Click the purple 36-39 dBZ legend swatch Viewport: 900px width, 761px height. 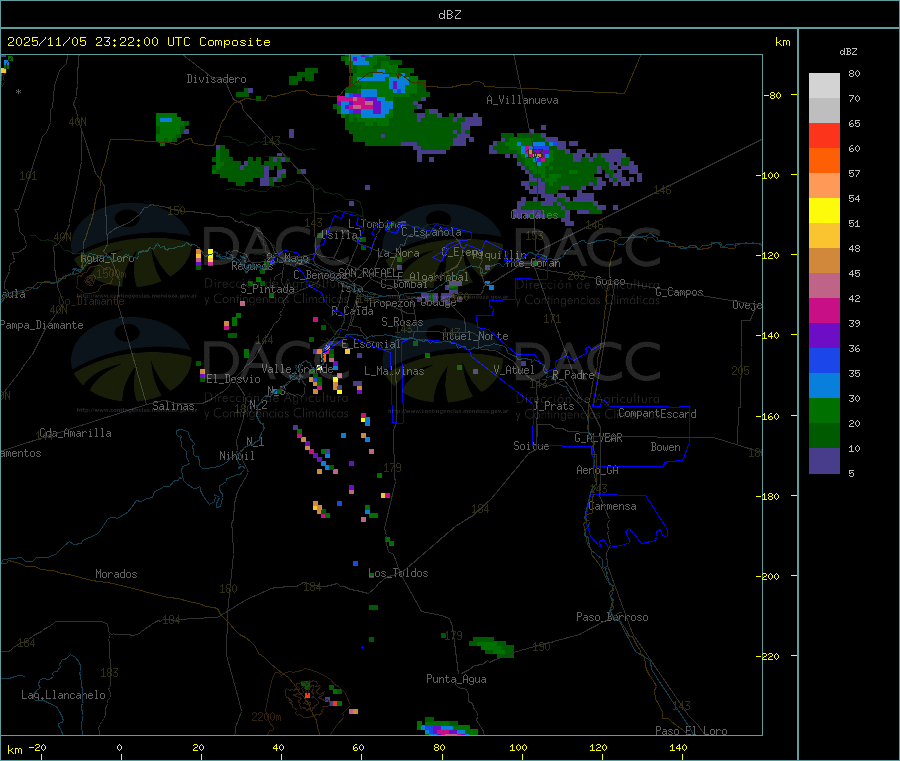(824, 336)
